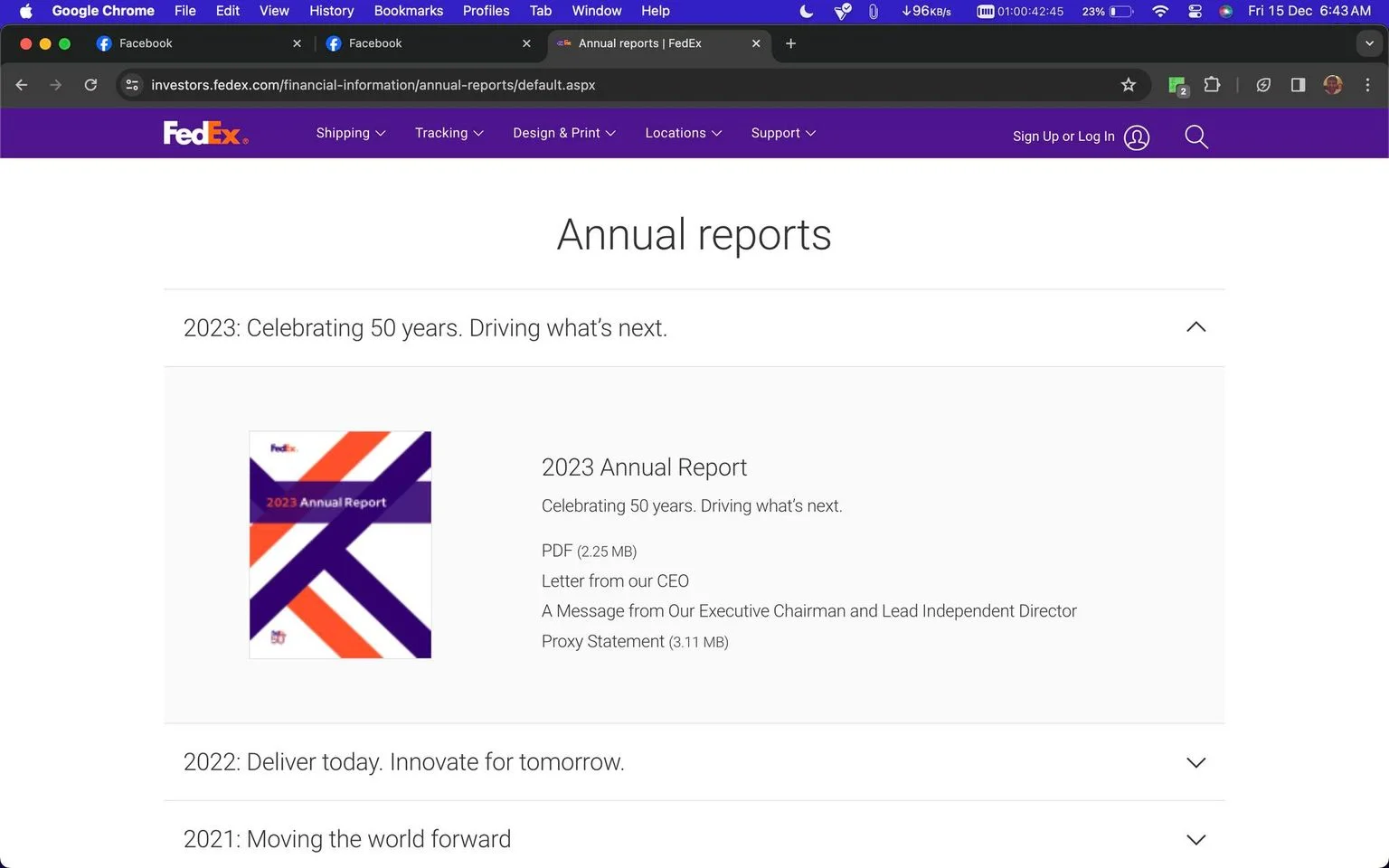Open a new tab with plus button
Screen dimensions: 1389x868
(x=790, y=43)
